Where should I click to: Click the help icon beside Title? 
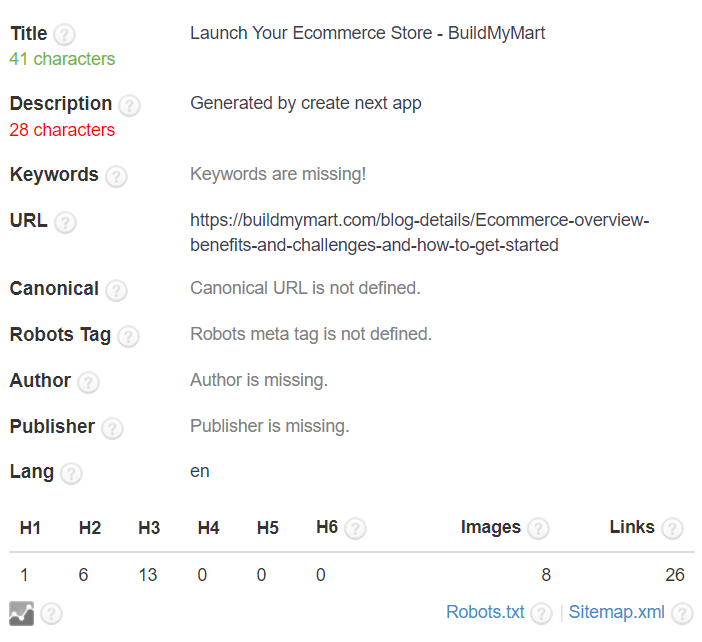(64, 34)
